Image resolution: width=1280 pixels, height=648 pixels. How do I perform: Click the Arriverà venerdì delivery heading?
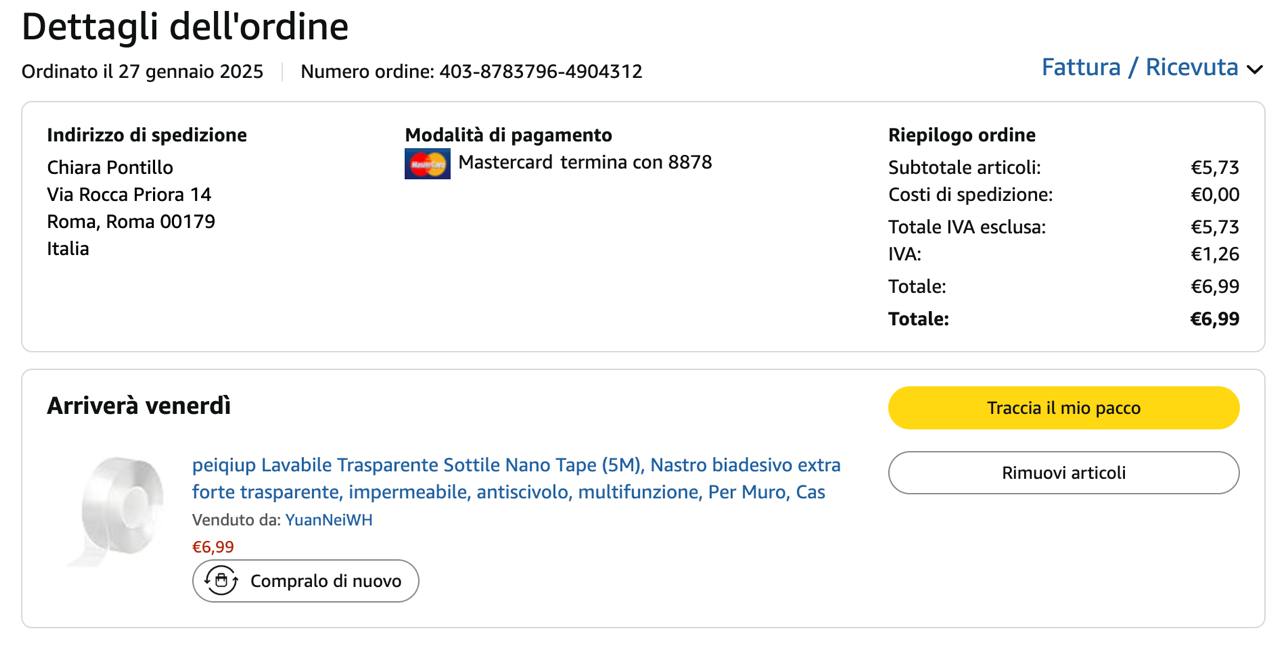139,405
